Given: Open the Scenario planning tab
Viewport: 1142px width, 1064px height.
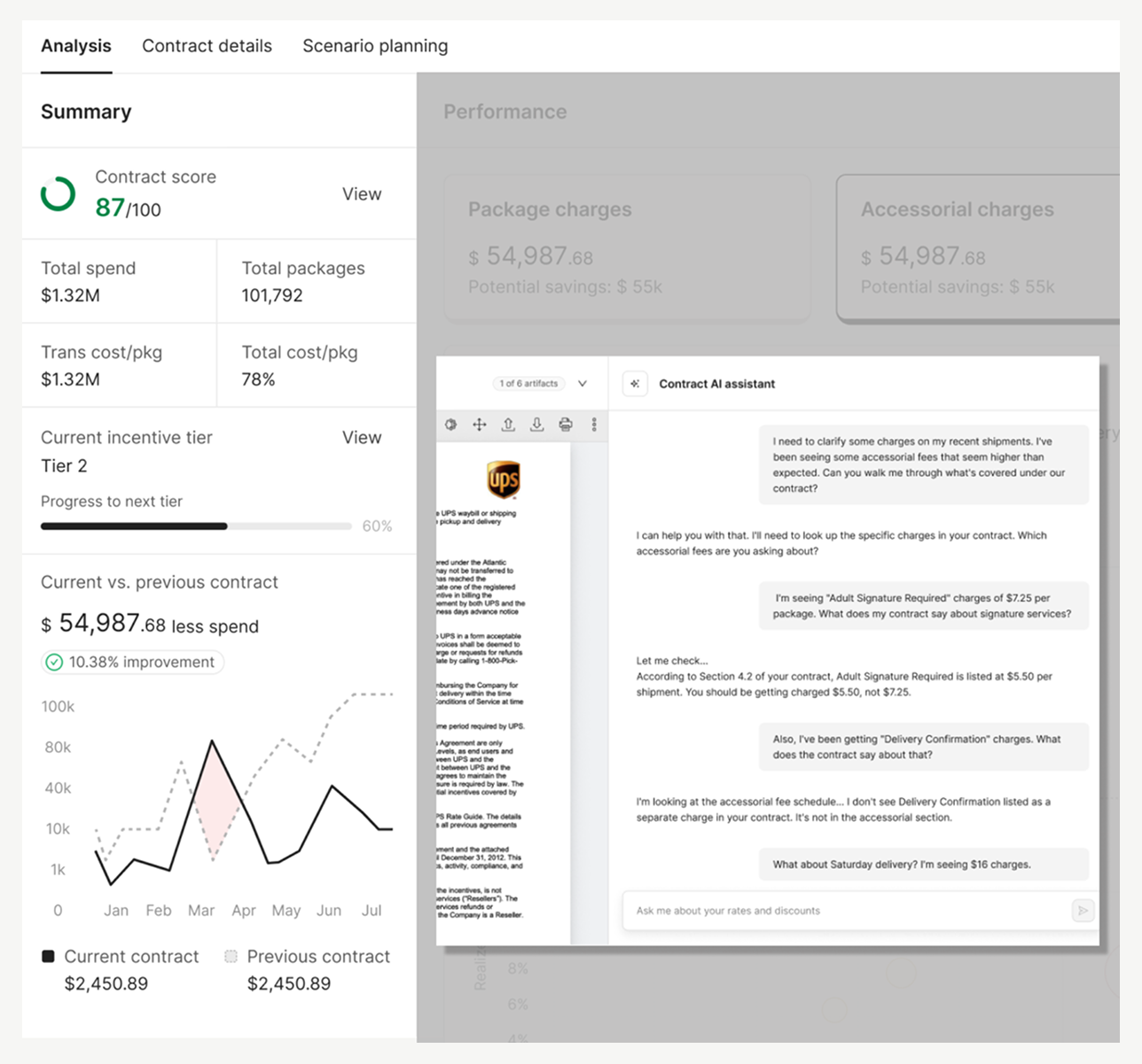Looking at the screenshot, I should click(375, 46).
